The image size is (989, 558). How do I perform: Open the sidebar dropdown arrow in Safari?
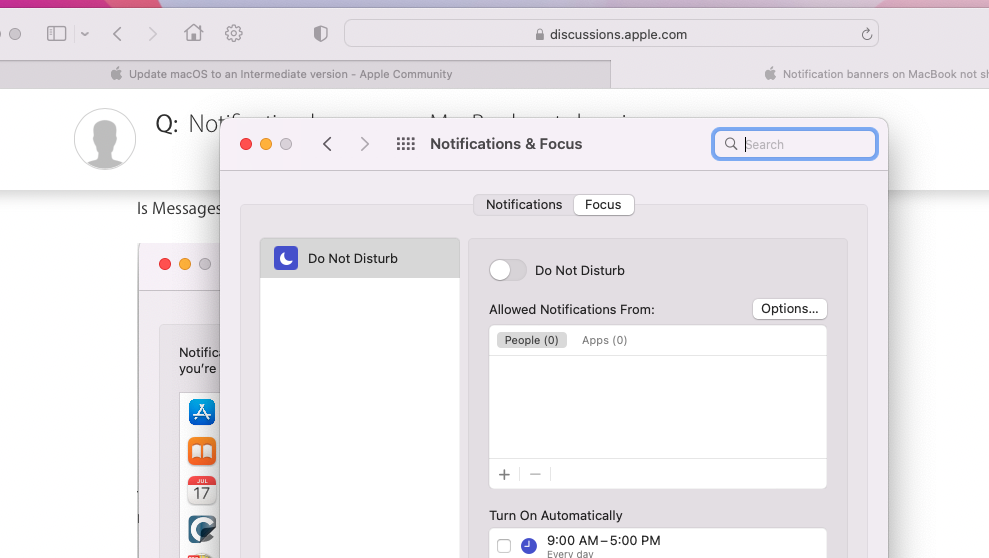pos(85,34)
